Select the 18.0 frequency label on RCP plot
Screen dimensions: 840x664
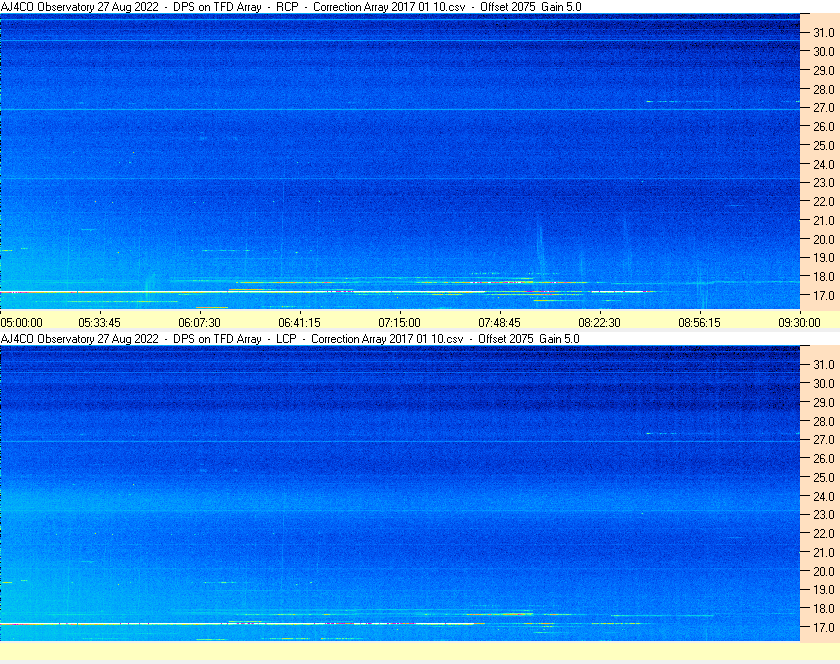824,277
